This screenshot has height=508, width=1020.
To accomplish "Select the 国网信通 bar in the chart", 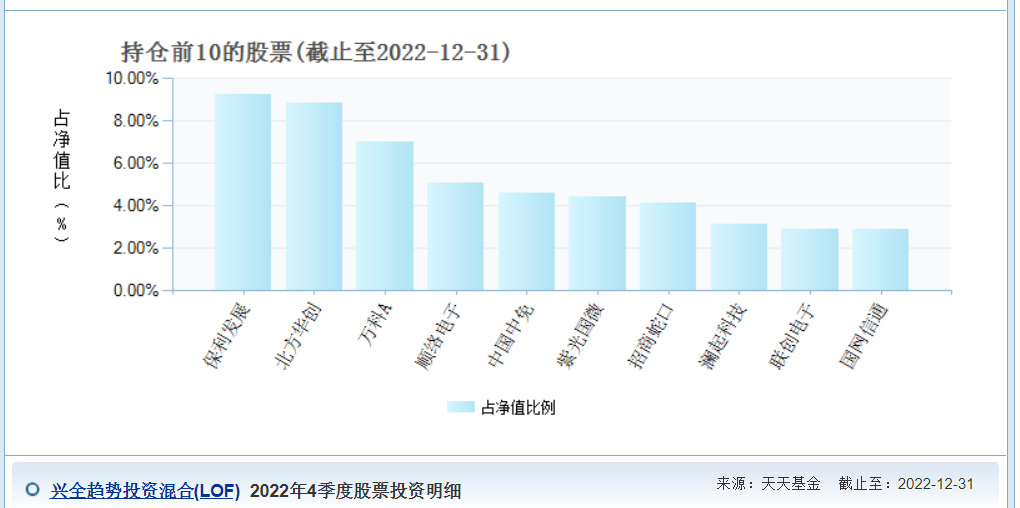I will pos(880,260).
